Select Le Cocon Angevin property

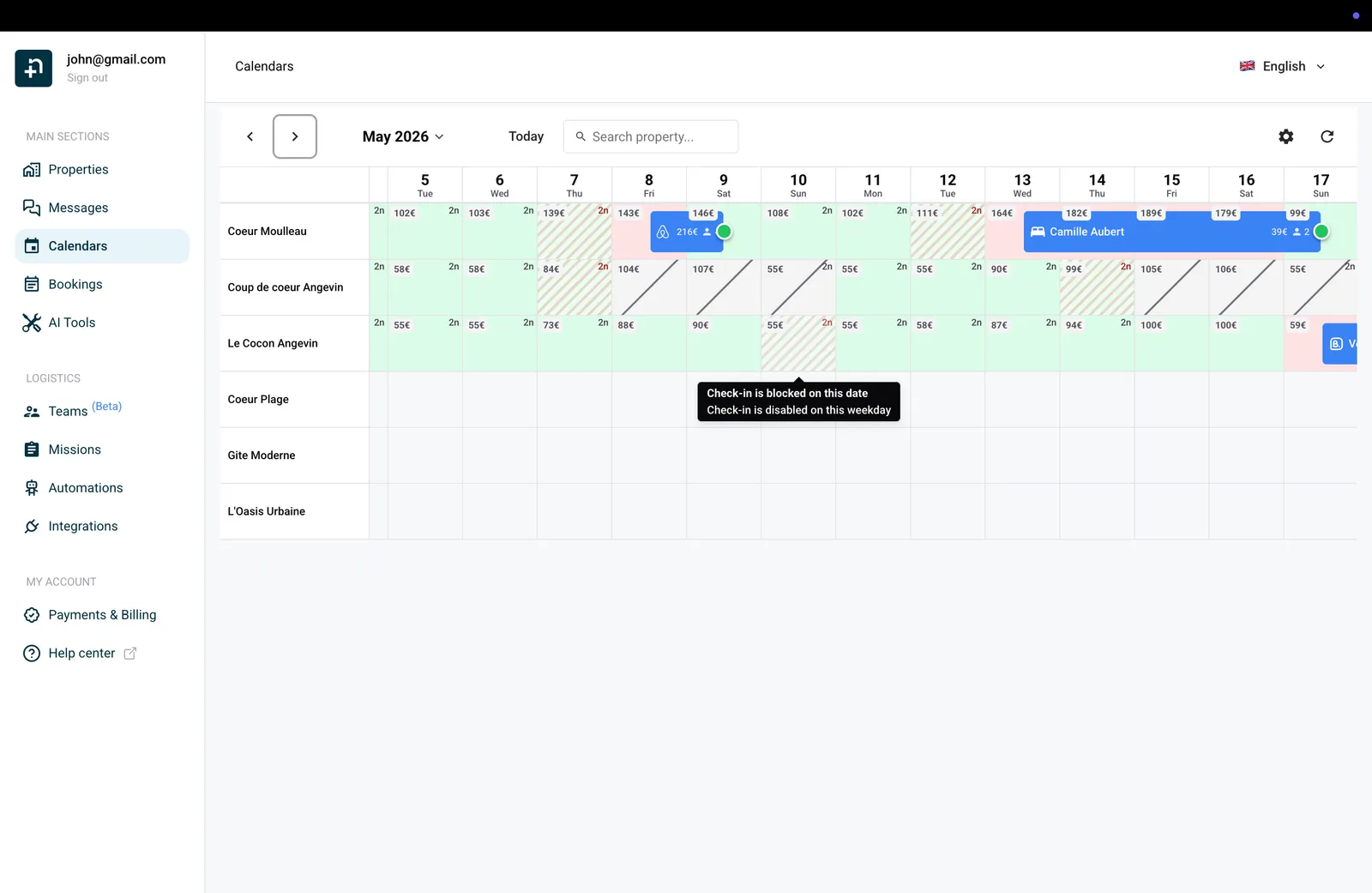pos(273,343)
